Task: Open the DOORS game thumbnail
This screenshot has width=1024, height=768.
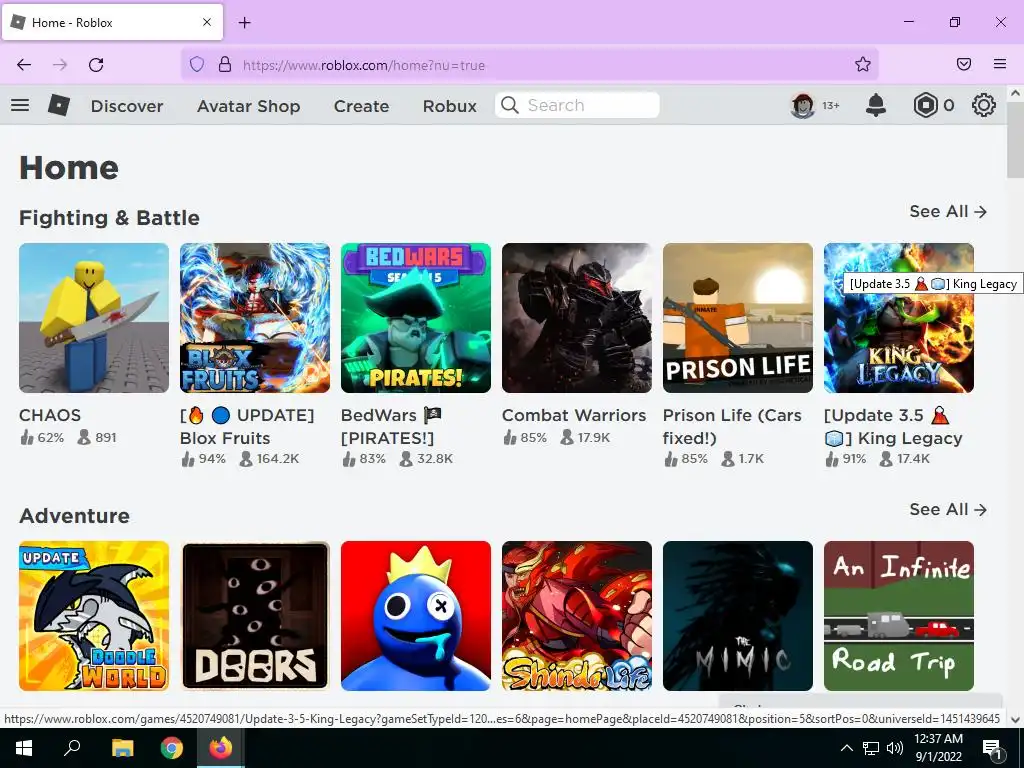Action: (255, 616)
